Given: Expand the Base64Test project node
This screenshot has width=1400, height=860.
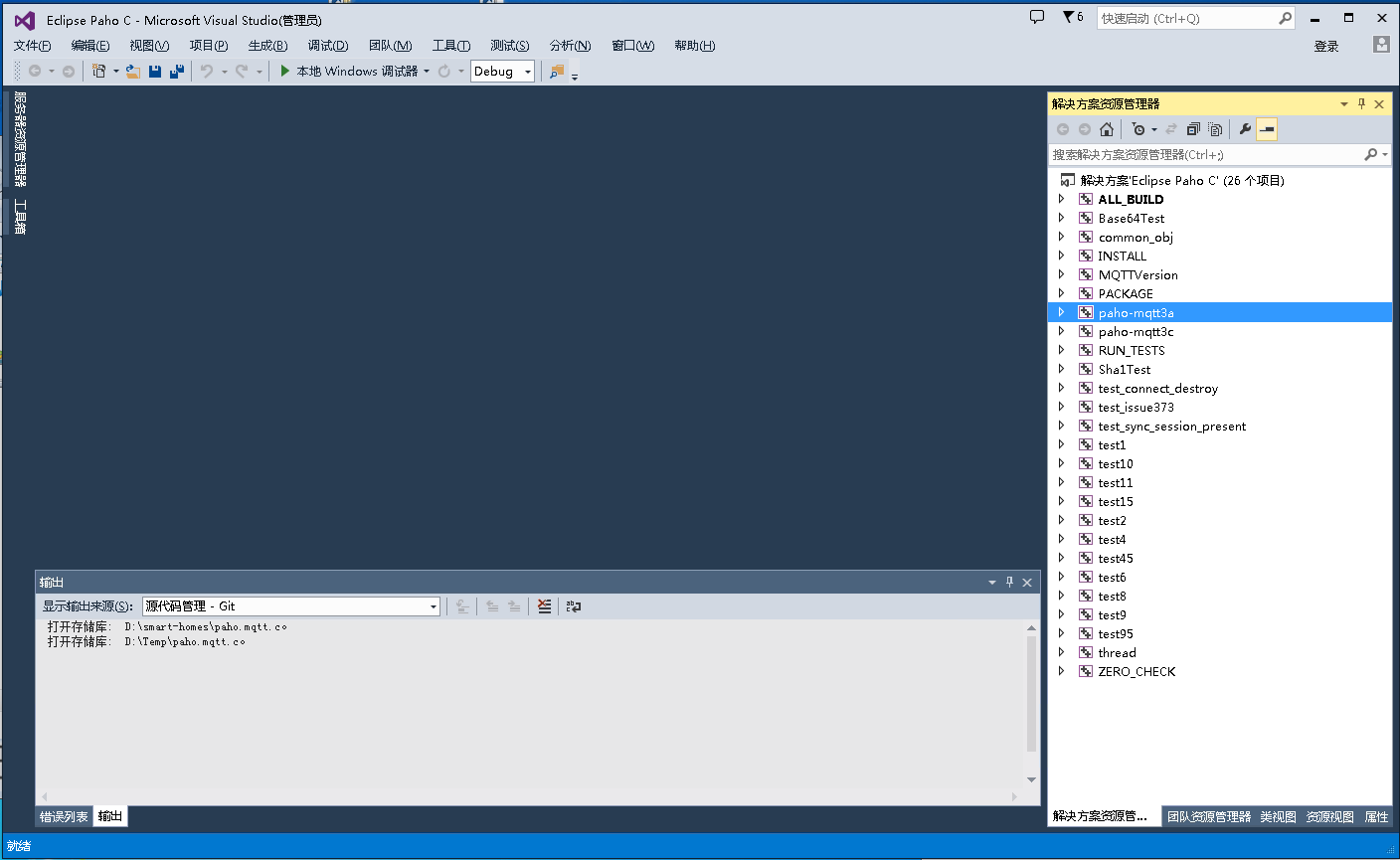Looking at the screenshot, I should 1061,218.
